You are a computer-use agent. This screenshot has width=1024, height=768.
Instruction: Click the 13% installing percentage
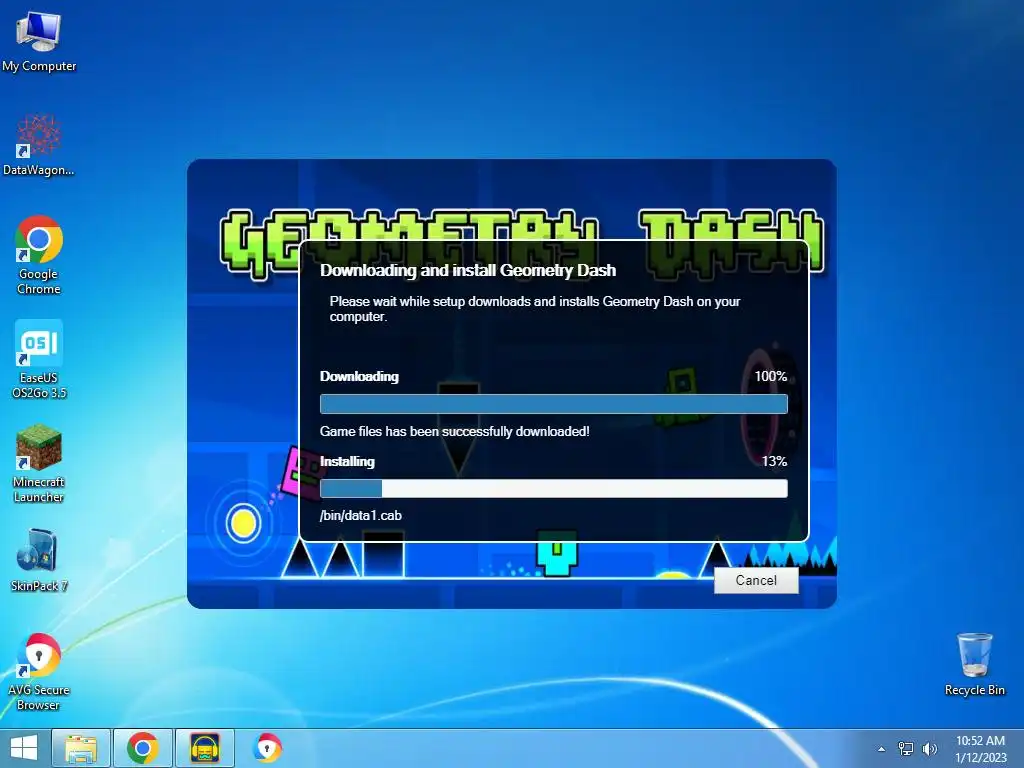point(774,461)
